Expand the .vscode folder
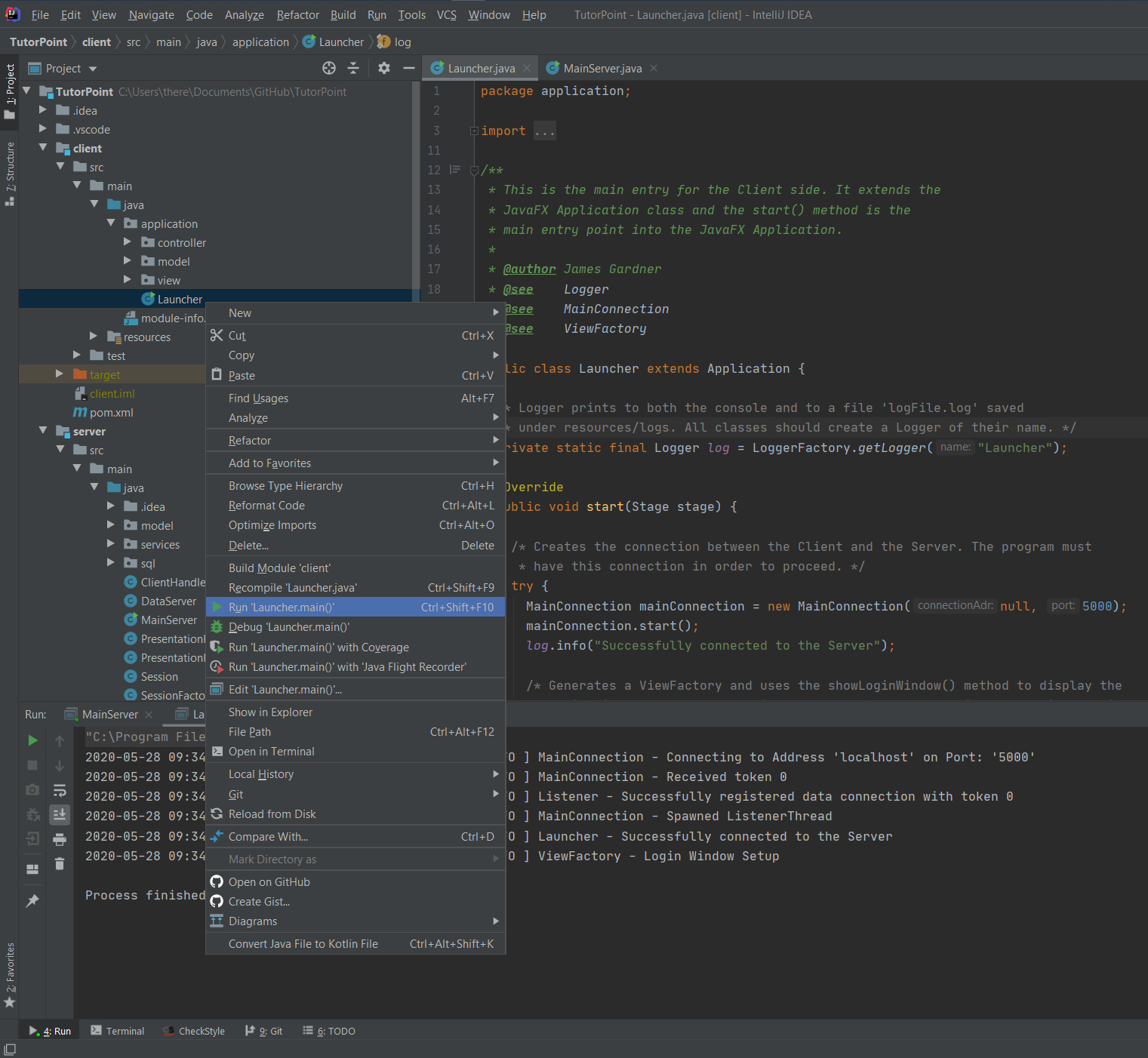1148x1058 pixels. 43,129
